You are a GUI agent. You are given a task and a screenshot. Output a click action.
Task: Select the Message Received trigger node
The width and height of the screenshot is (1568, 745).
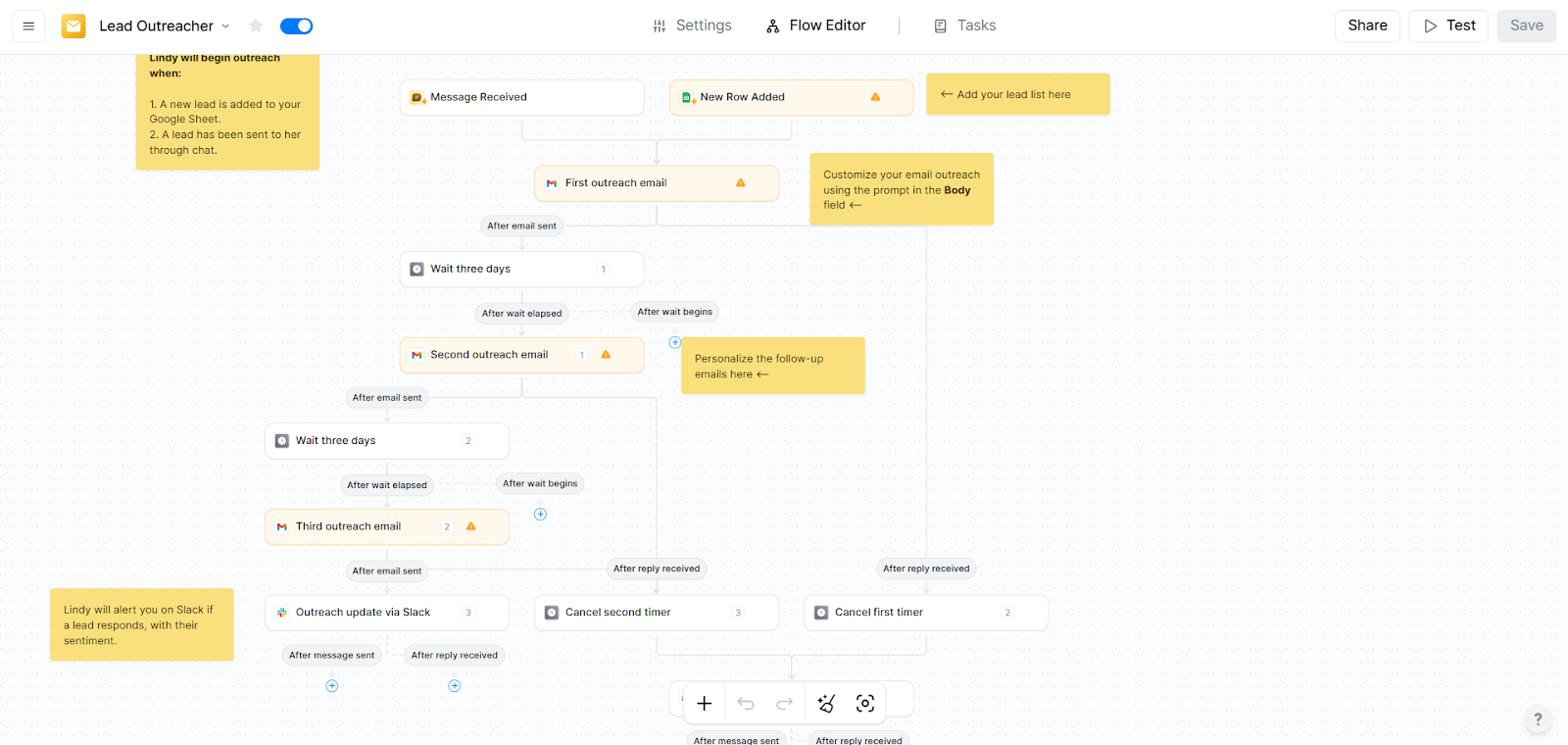point(521,97)
